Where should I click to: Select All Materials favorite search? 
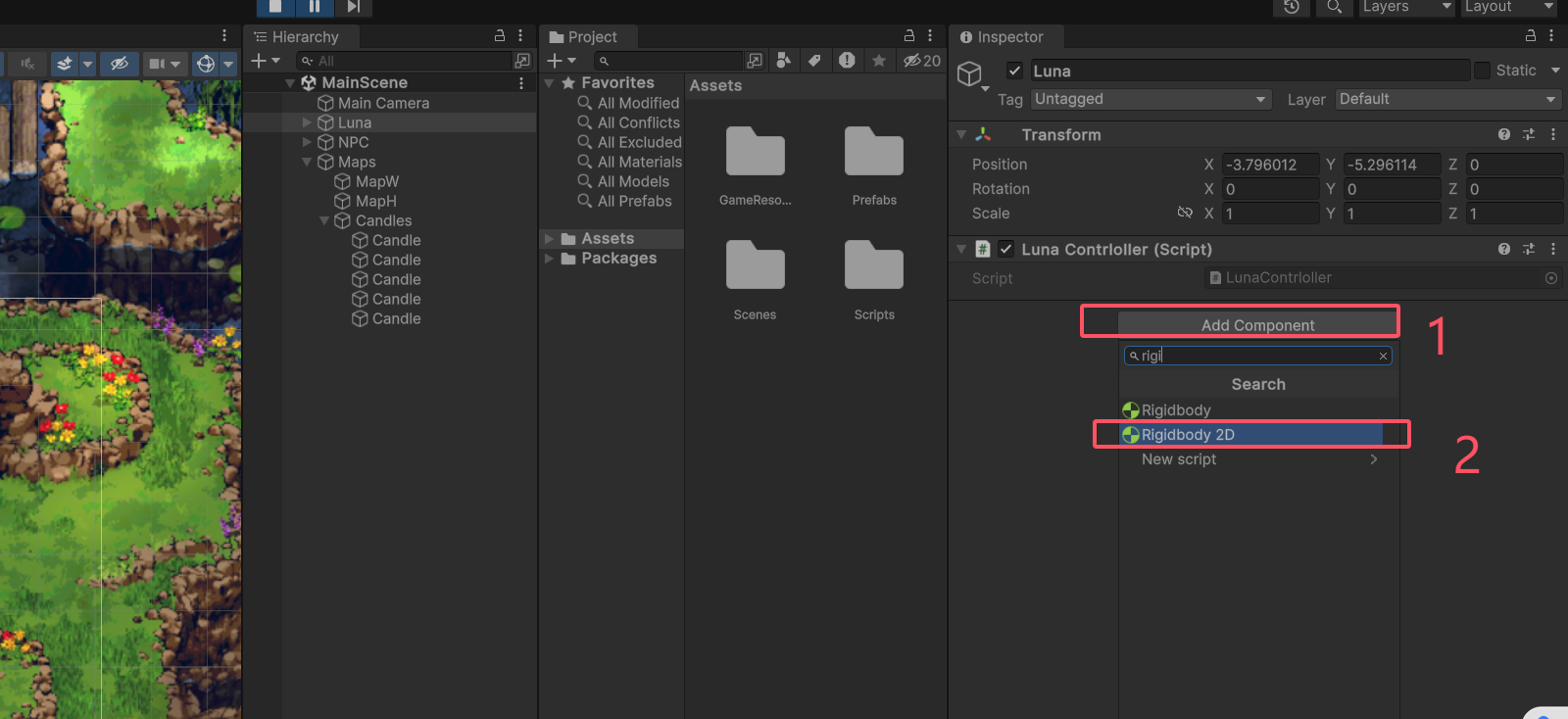(x=640, y=162)
